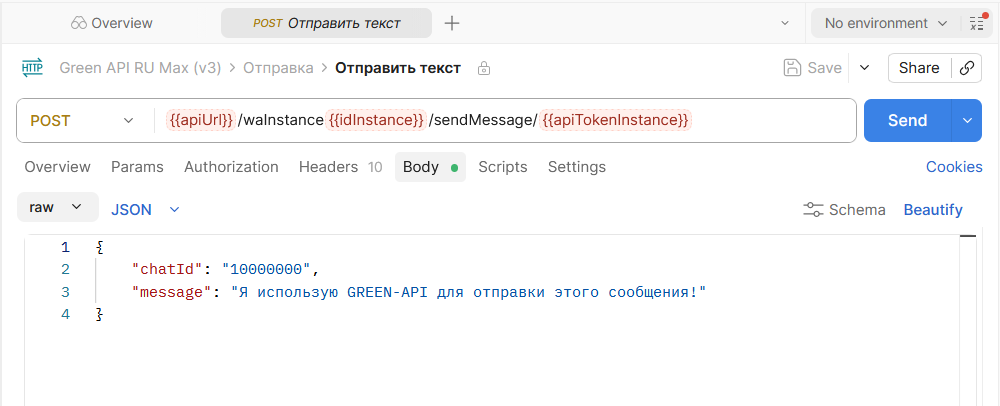Viewport: 1000px width, 406px height.
Task: Copy request link using chain icon
Action: [x=966, y=68]
